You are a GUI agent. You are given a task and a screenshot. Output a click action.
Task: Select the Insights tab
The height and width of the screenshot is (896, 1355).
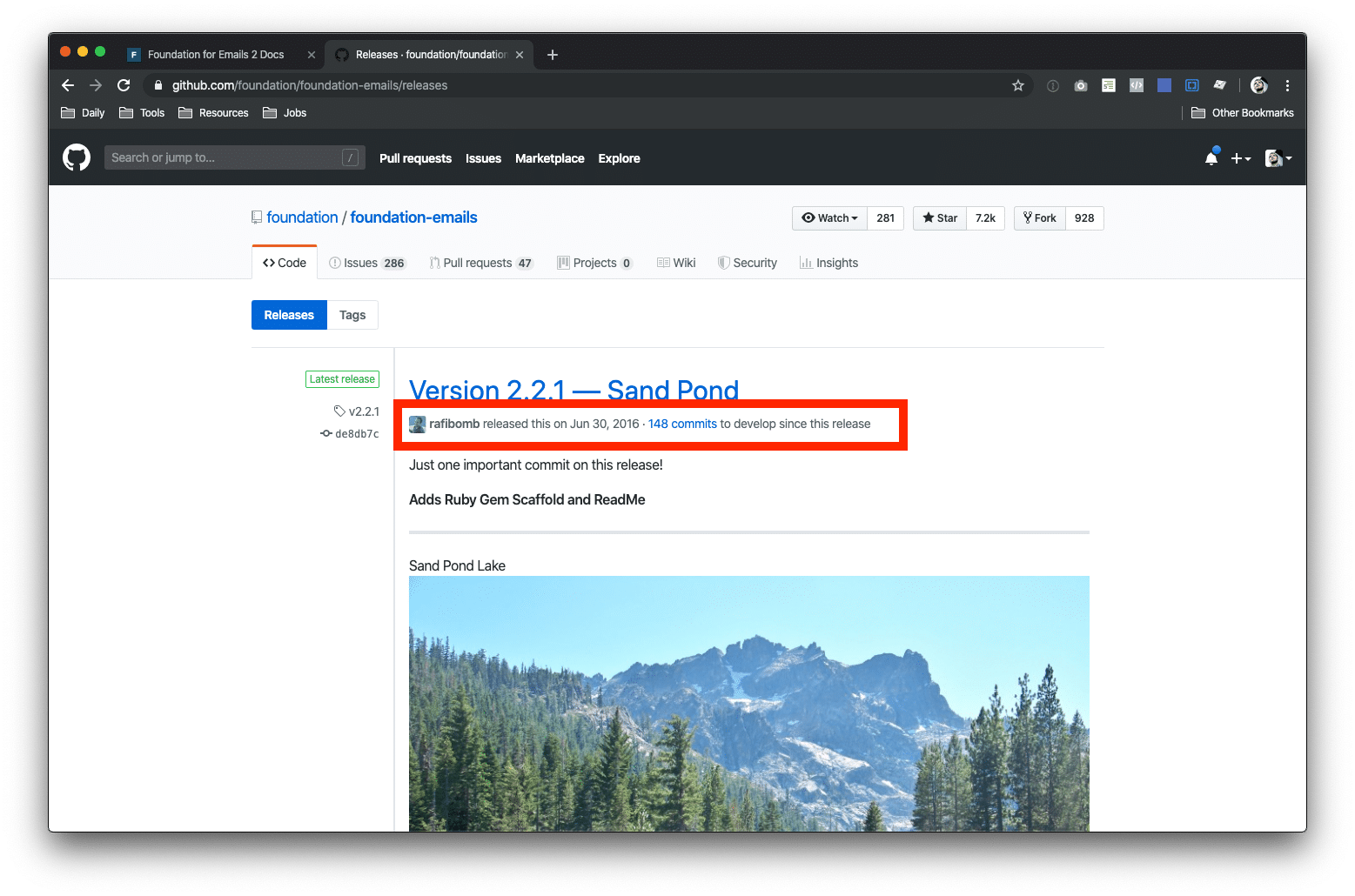[828, 263]
